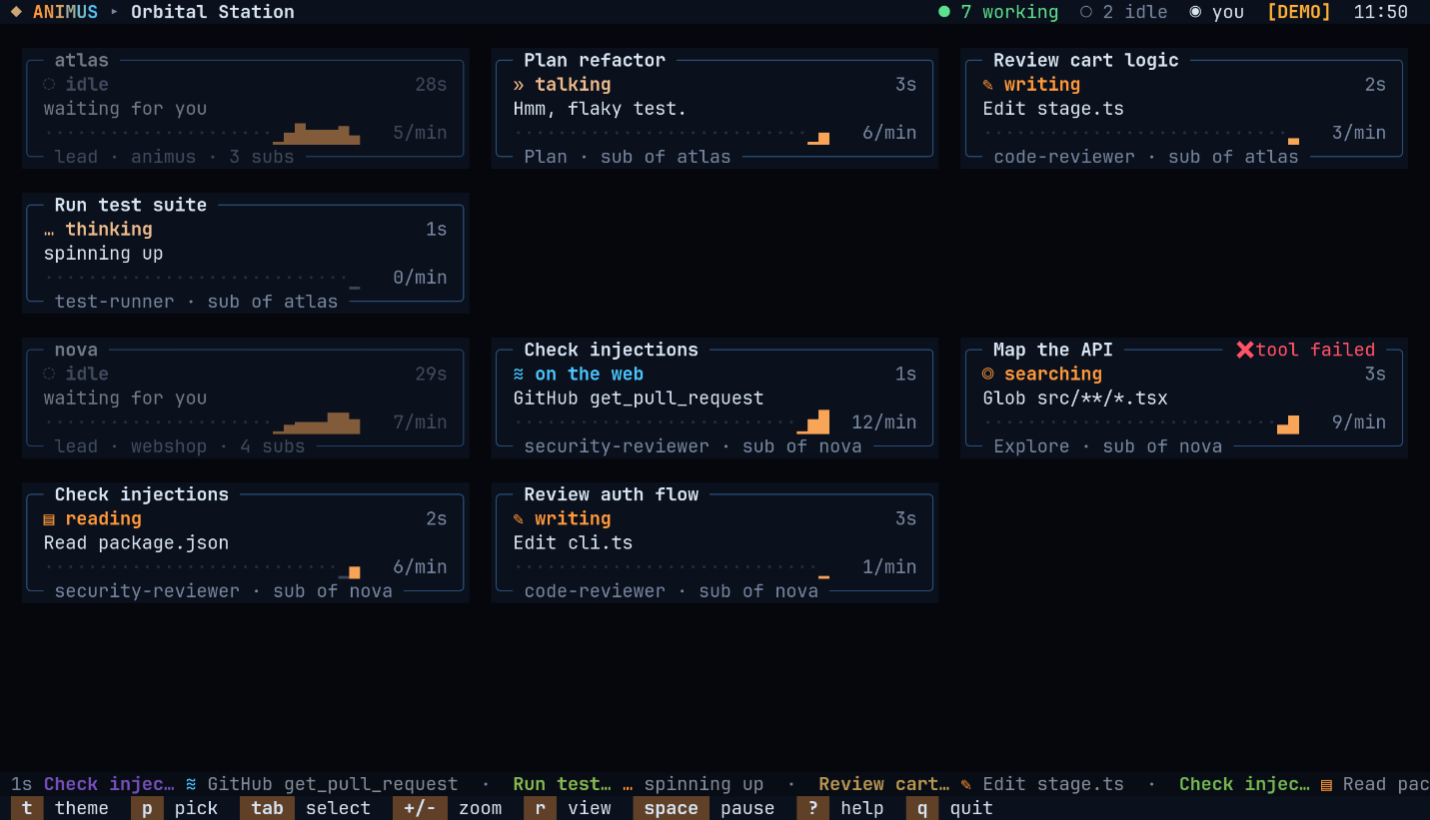Viewport: 1430px width, 820px height.
Task: Click the reading page icon beside 'reading'
Action: [x=49, y=519]
